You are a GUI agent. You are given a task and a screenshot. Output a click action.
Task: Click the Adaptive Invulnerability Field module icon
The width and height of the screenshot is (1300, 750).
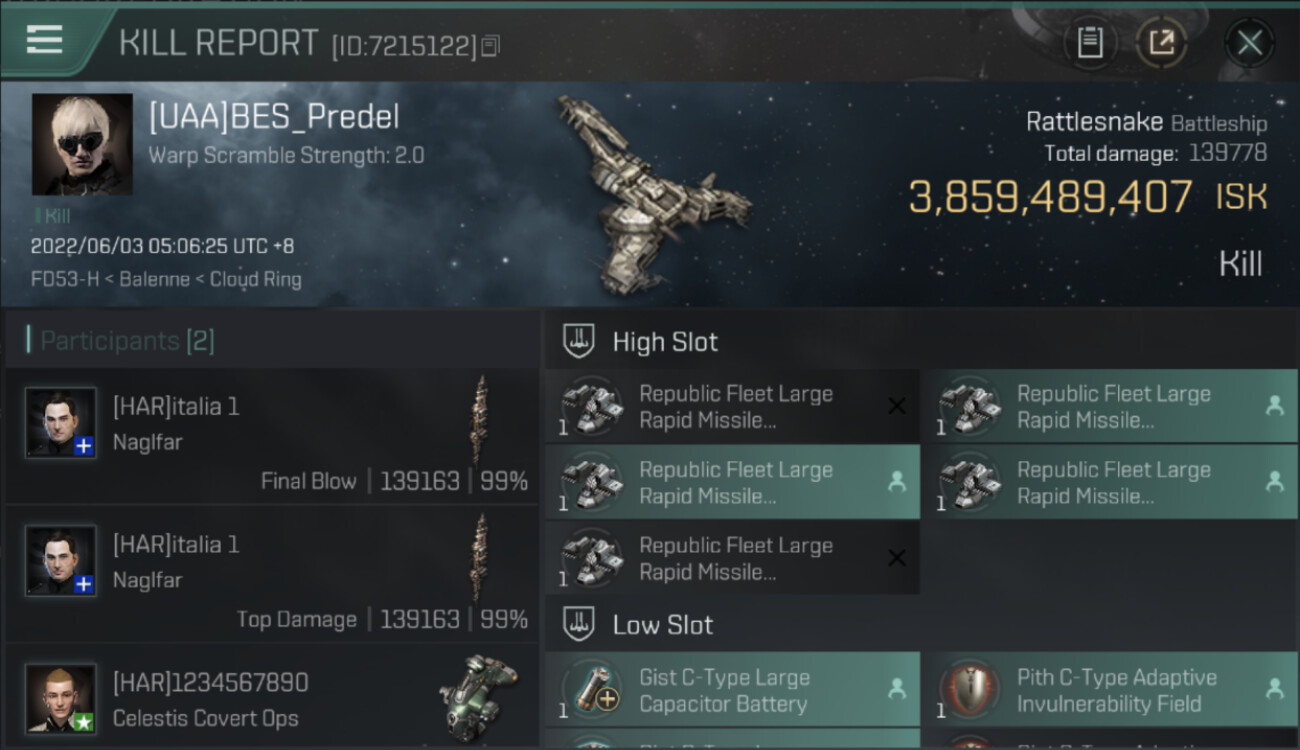click(x=968, y=690)
